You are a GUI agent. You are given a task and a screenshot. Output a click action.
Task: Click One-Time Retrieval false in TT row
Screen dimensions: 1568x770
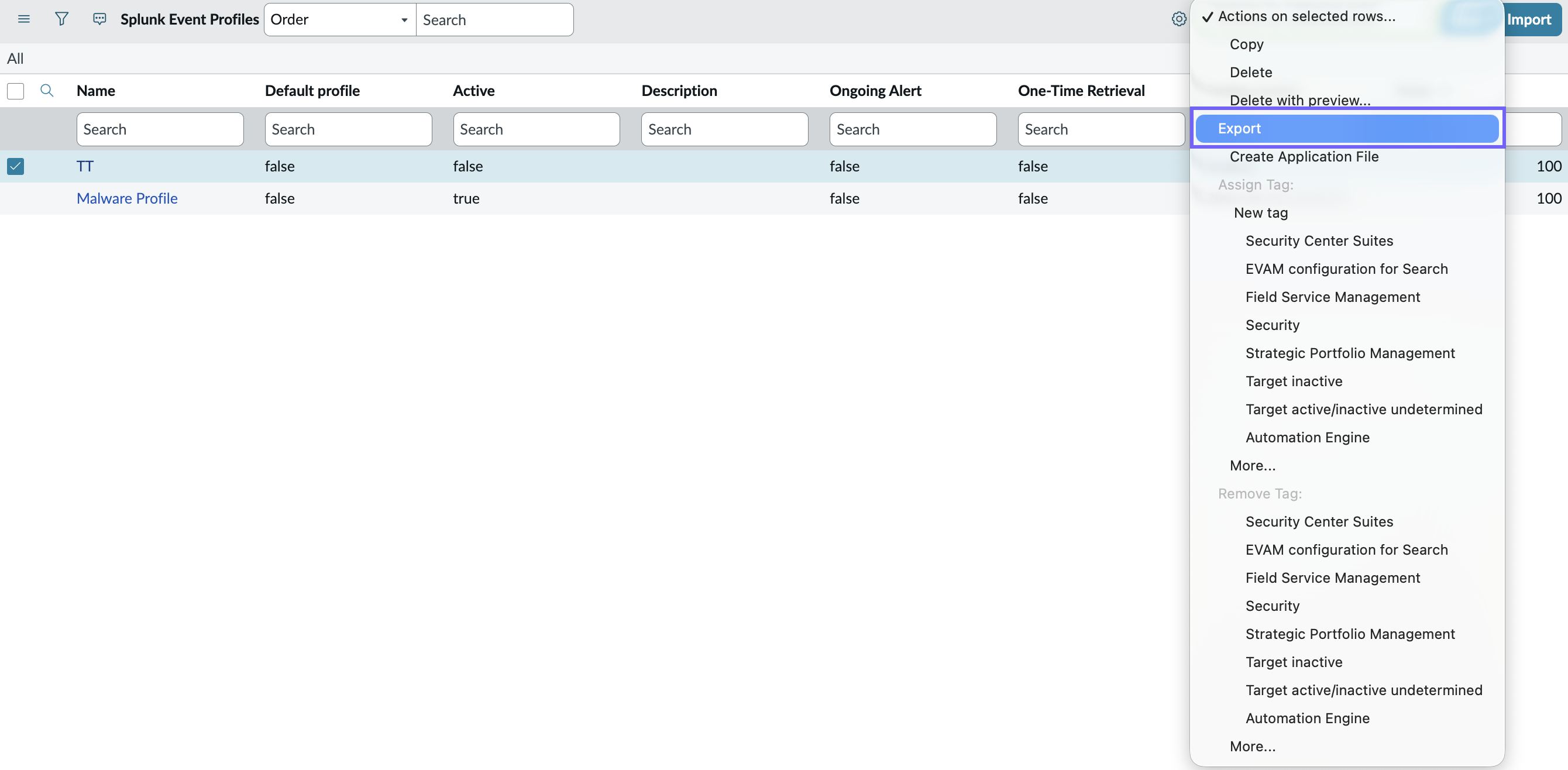tap(1033, 166)
